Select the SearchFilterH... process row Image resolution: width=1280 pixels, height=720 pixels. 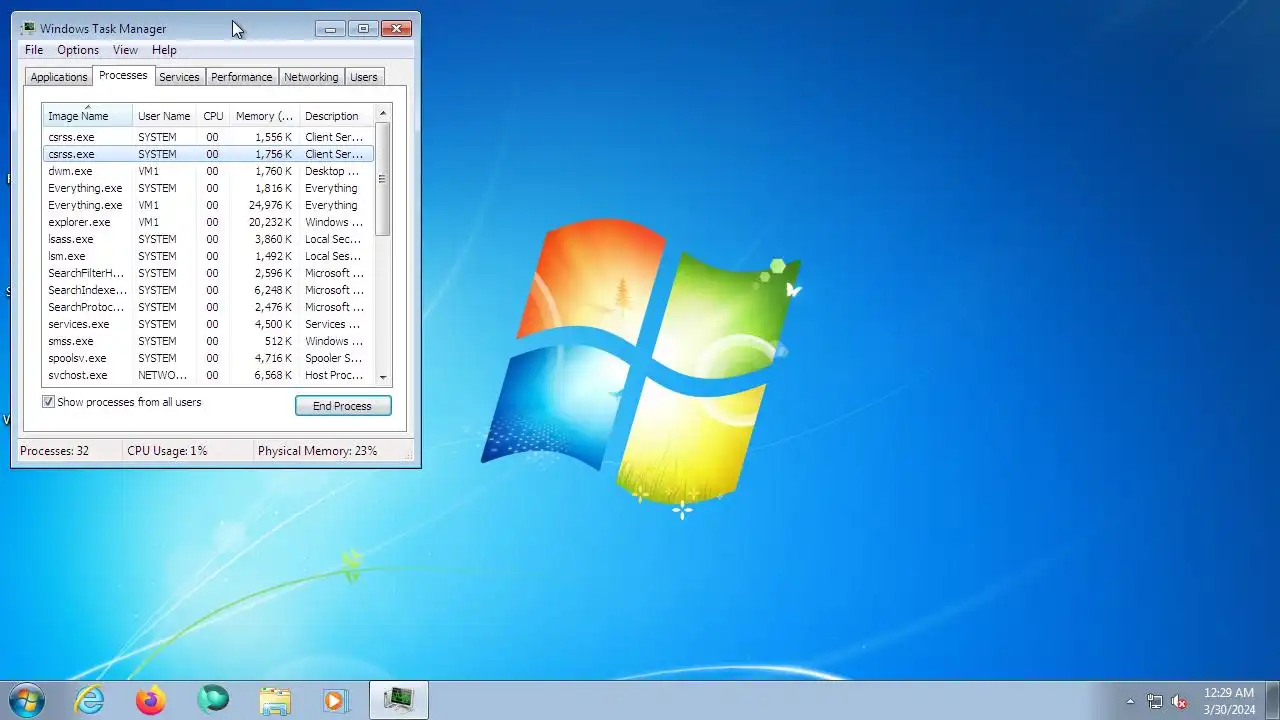(208, 273)
